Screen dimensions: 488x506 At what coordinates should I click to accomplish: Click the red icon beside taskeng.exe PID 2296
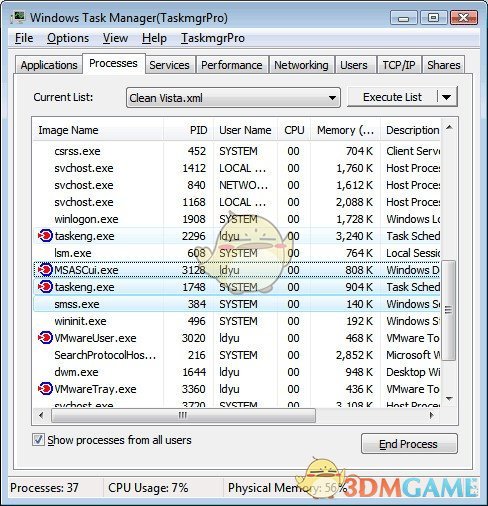coord(45,236)
